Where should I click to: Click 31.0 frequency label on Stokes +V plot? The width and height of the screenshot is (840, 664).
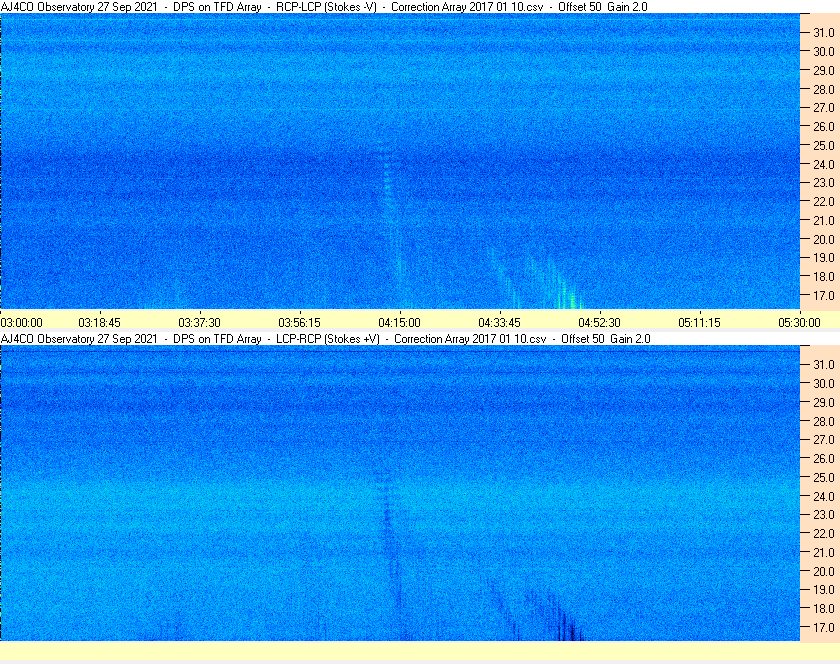click(x=824, y=364)
